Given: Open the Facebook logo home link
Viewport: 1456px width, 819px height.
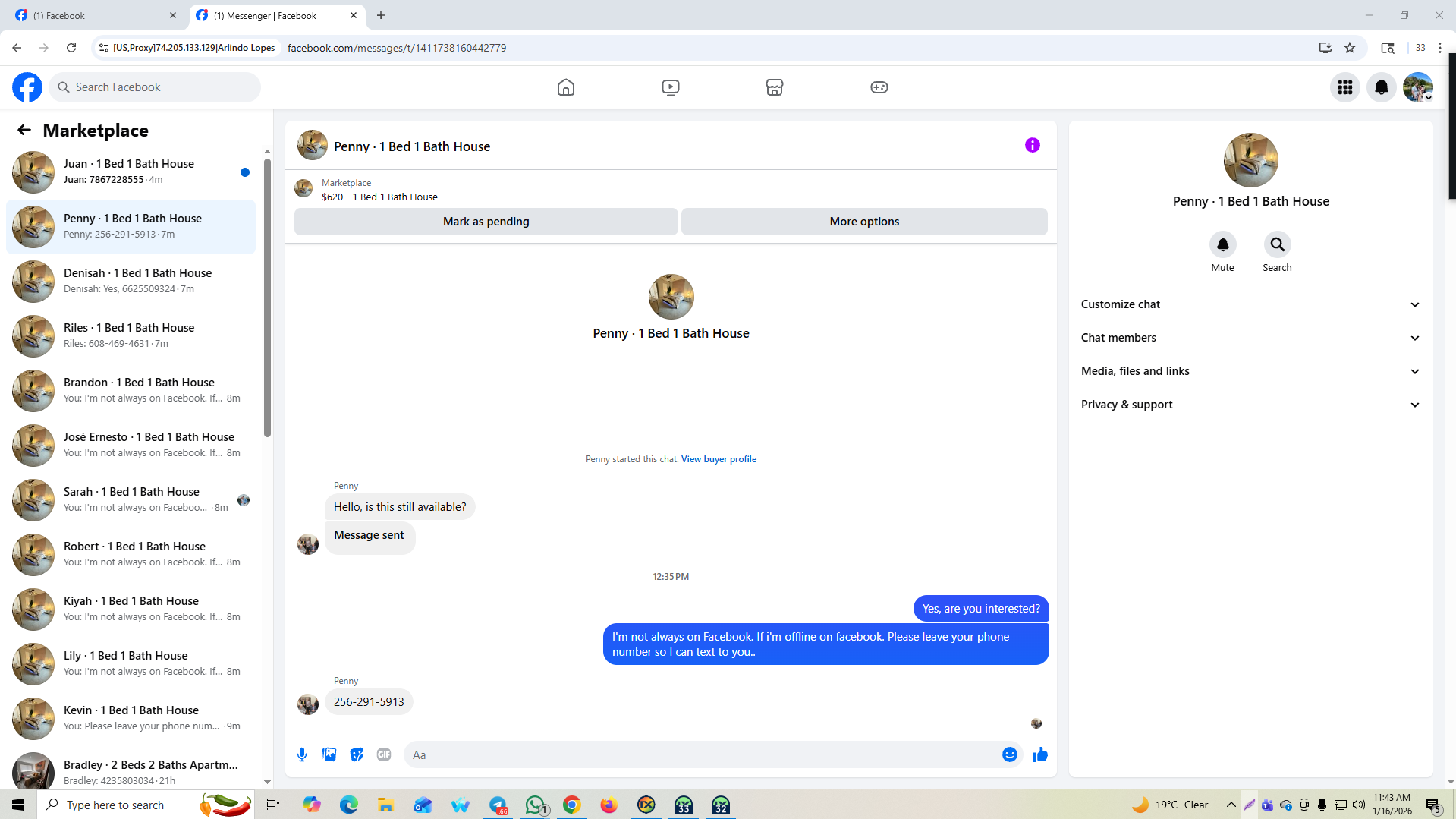Looking at the screenshot, I should coord(27,87).
